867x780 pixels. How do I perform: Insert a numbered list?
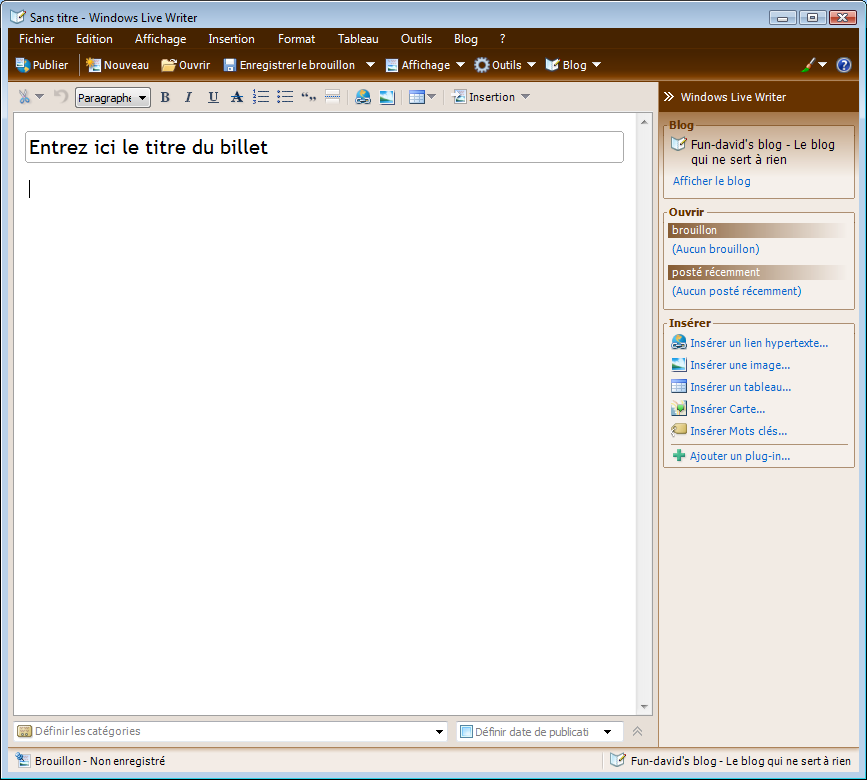(x=261, y=97)
